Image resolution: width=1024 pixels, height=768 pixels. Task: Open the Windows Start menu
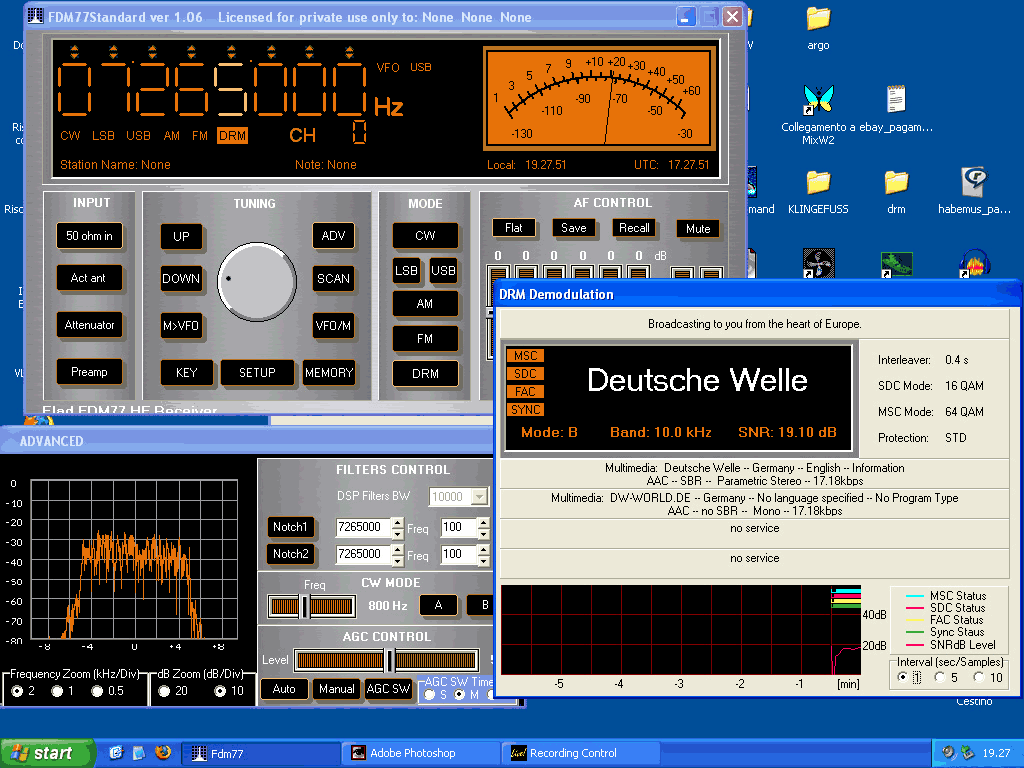pyautogui.click(x=46, y=753)
